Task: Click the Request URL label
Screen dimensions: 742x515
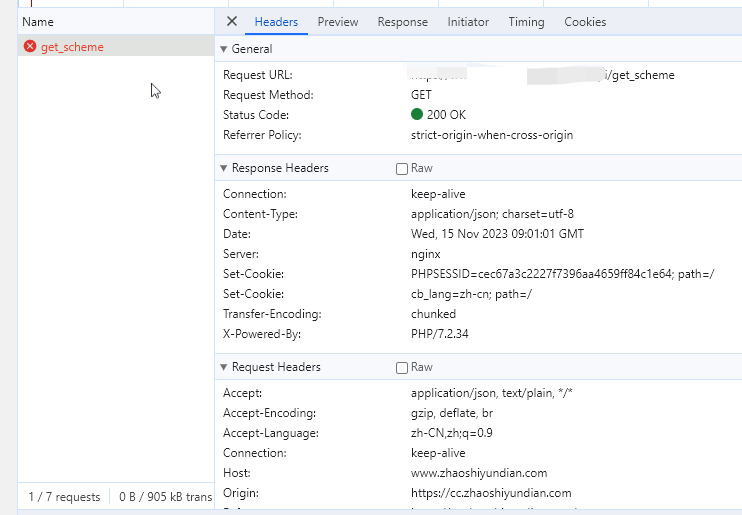Action: [258, 75]
